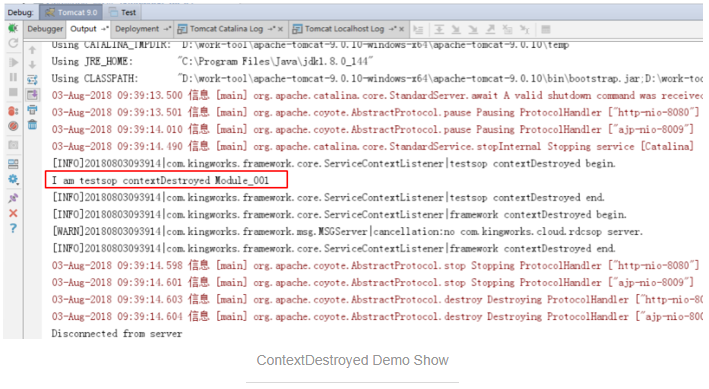Click the Deployment tab pin arrow
The image size is (709, 389).
pos(167,29)
